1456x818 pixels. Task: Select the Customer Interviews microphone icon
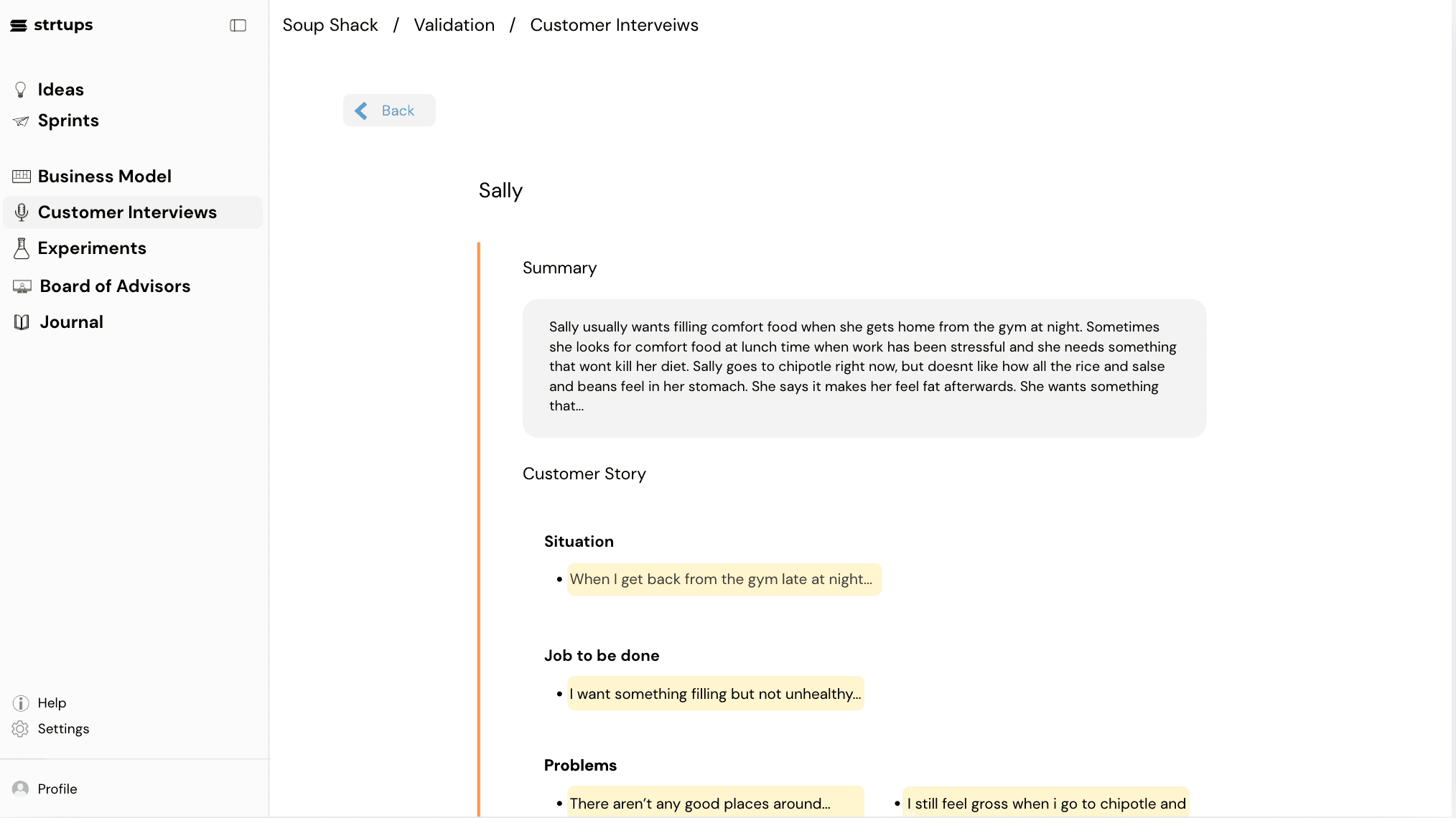point(21,212)
